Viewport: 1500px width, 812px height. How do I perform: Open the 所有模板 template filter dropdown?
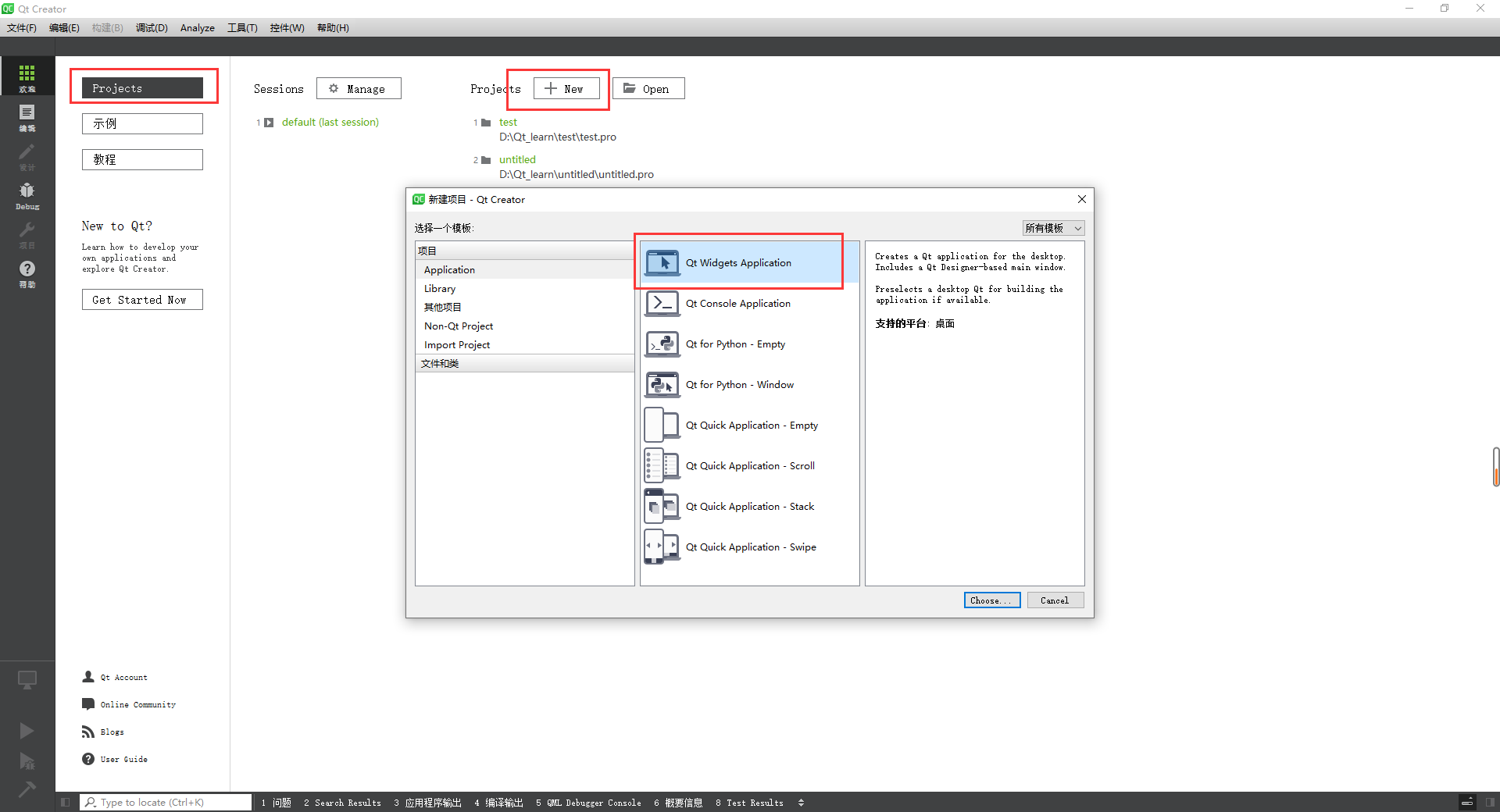(1053, 228)
